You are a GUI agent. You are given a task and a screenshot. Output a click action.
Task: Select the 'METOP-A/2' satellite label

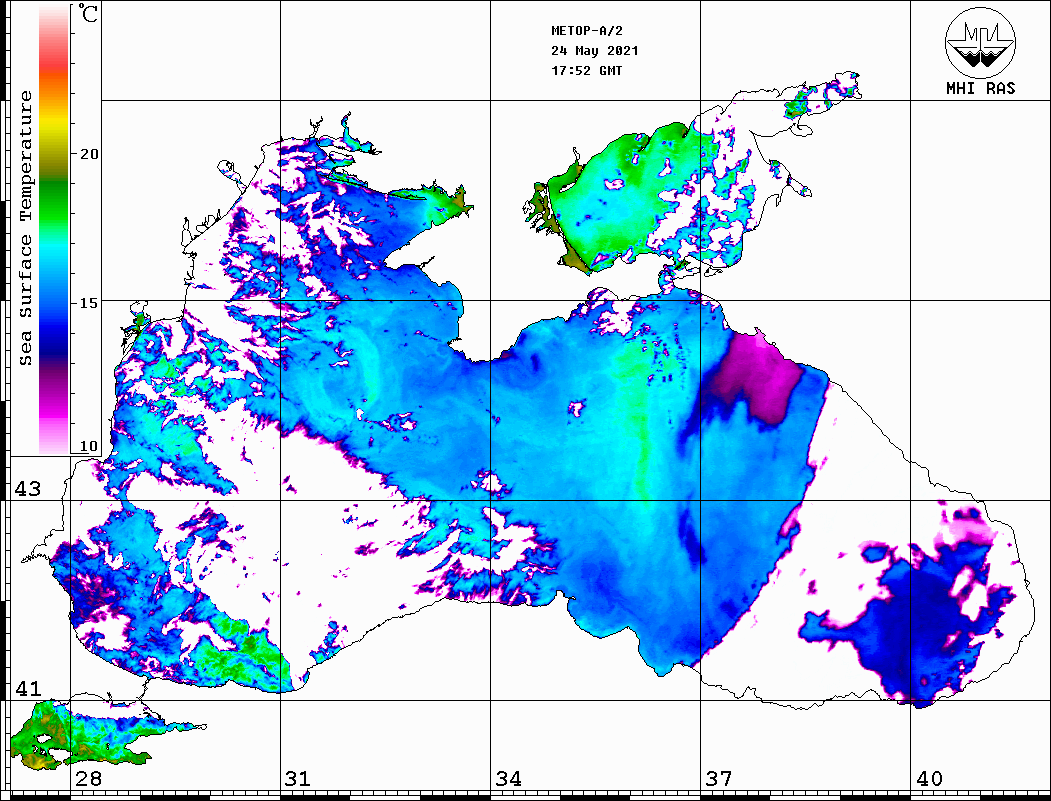pyautogui.click(x=586, y=31)
